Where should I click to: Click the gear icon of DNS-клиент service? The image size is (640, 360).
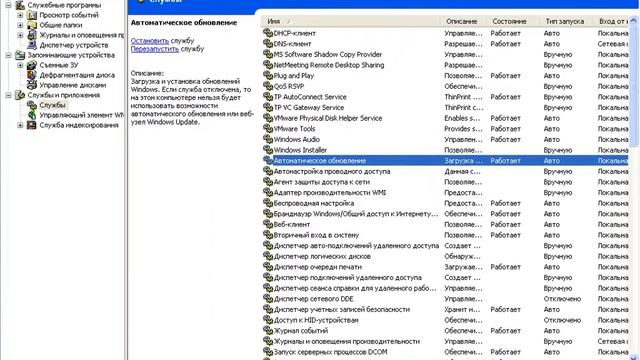[x=268, y=44]
